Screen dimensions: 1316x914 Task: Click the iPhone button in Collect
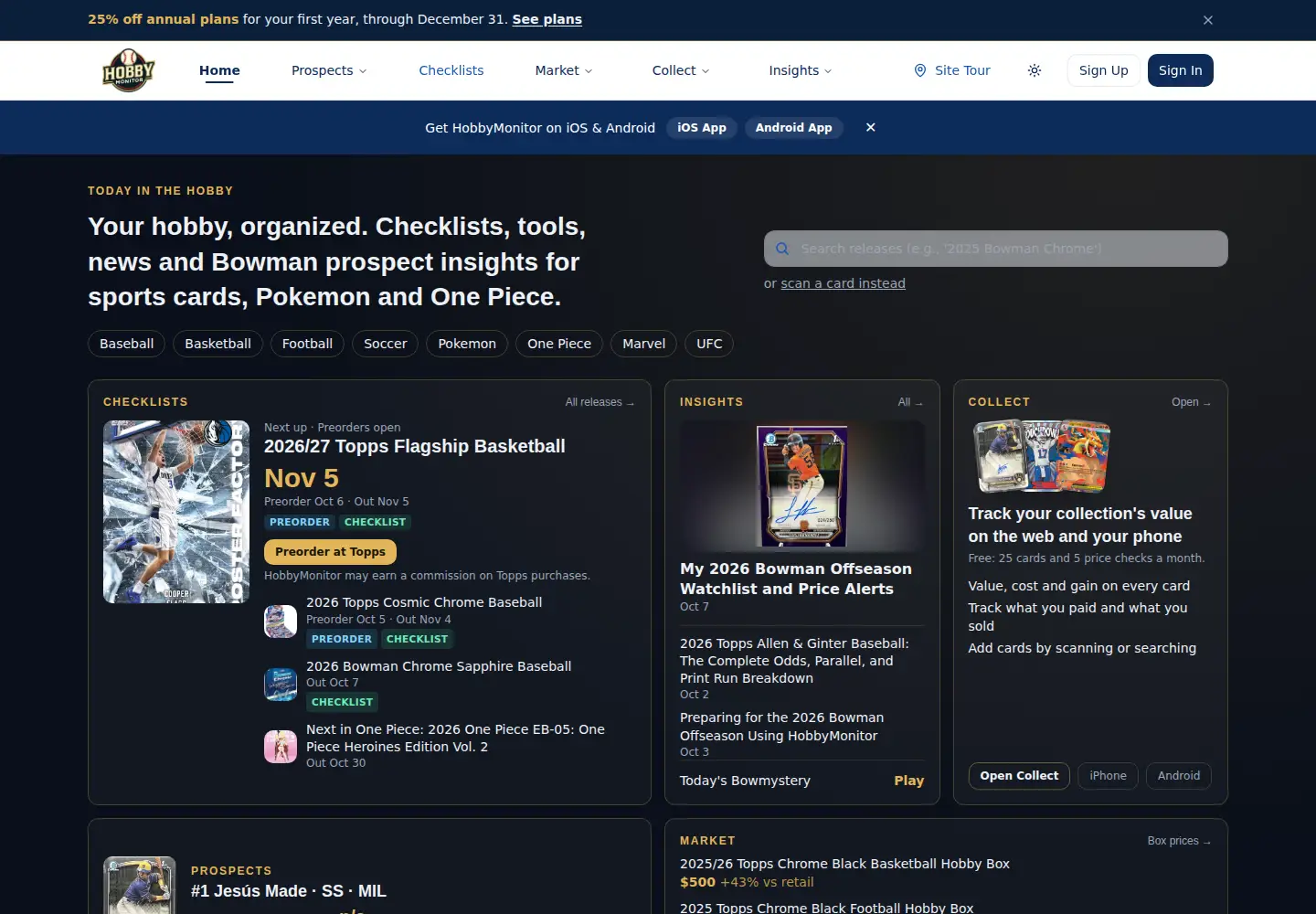tap(1109, 776)
